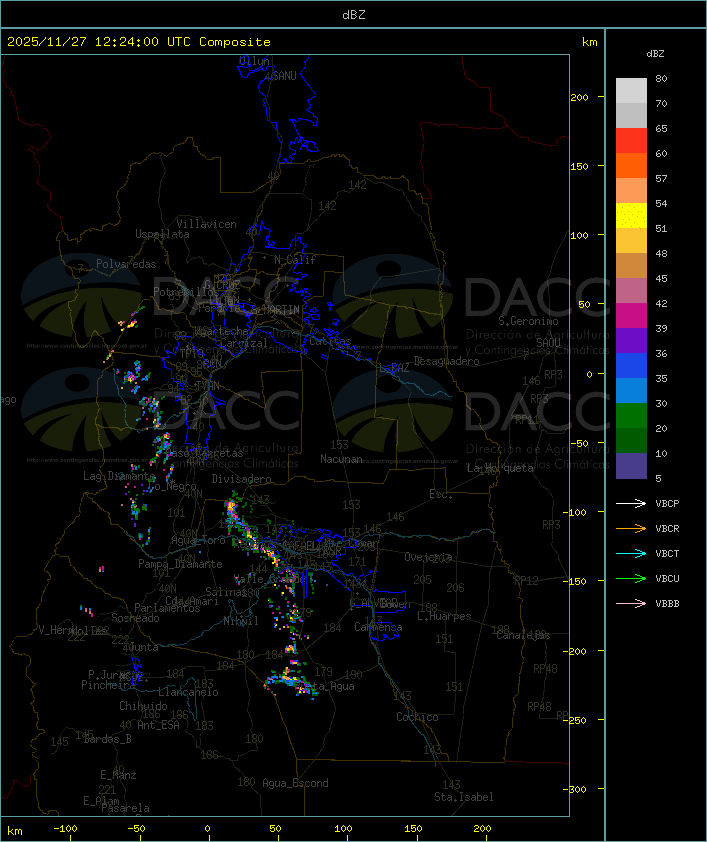Pick the light gray 70-80 dBZ swatch

631,91
